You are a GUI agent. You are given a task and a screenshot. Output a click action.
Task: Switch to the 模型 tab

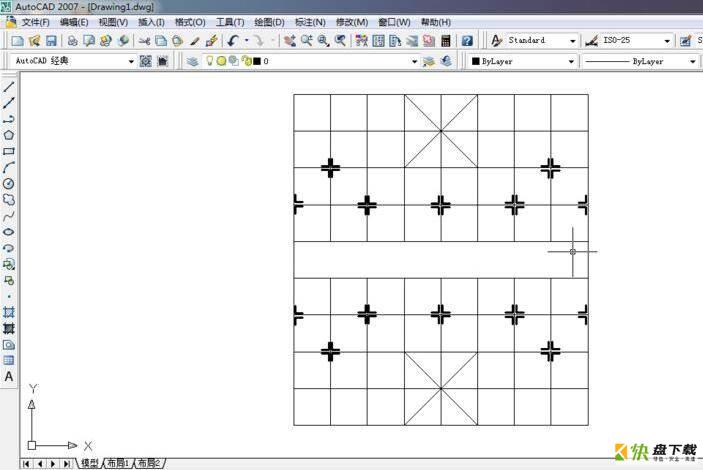90,463
